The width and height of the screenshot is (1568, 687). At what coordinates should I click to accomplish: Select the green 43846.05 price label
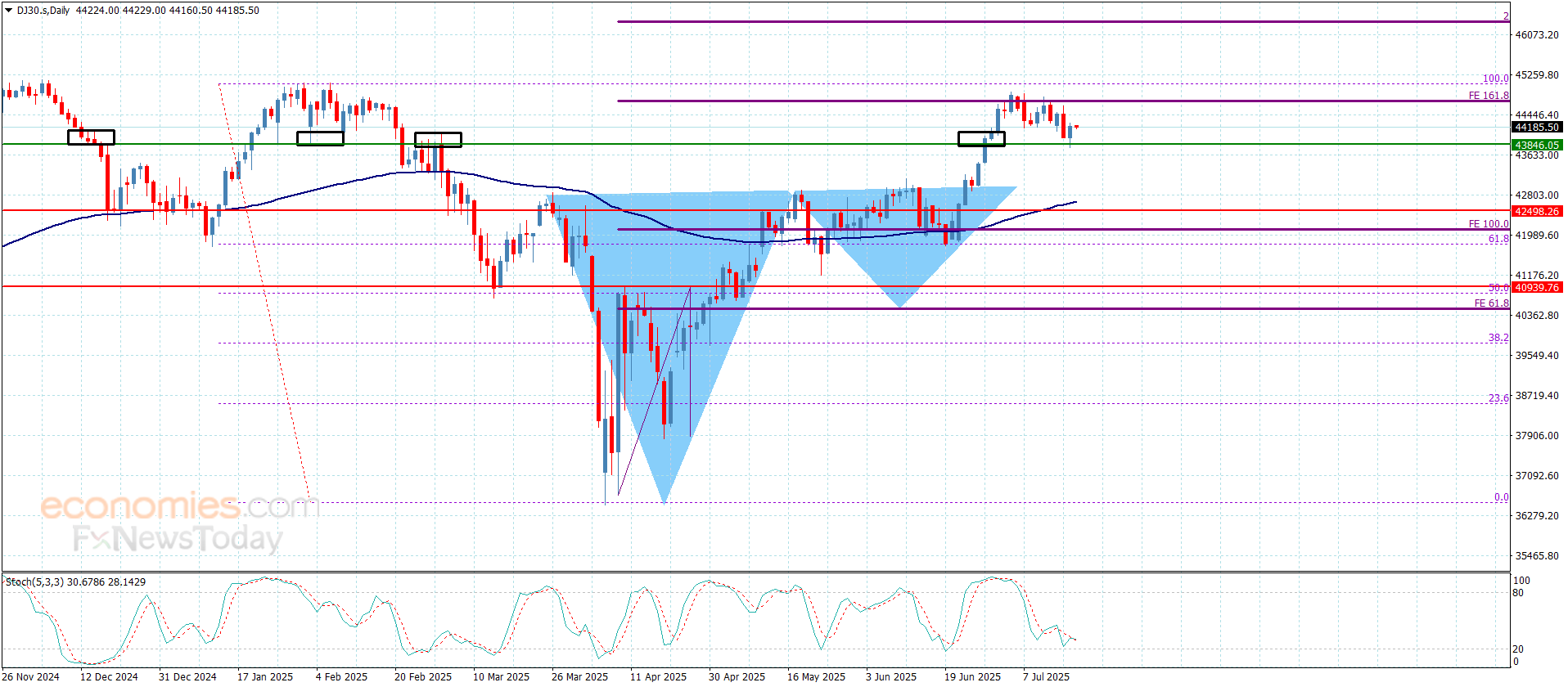point(1536,145)
